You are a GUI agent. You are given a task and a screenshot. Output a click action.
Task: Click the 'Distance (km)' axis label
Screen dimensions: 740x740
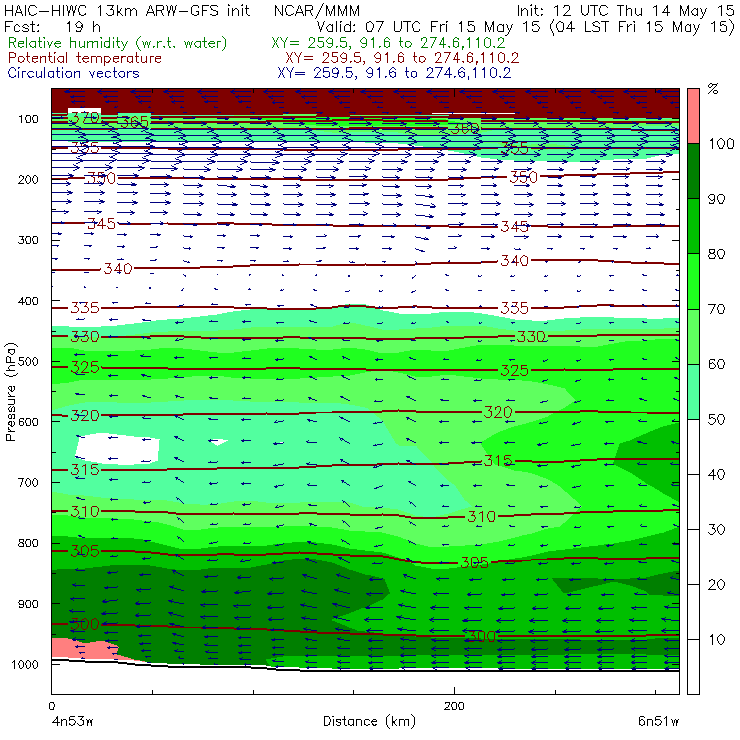click(x=370, y=721)
